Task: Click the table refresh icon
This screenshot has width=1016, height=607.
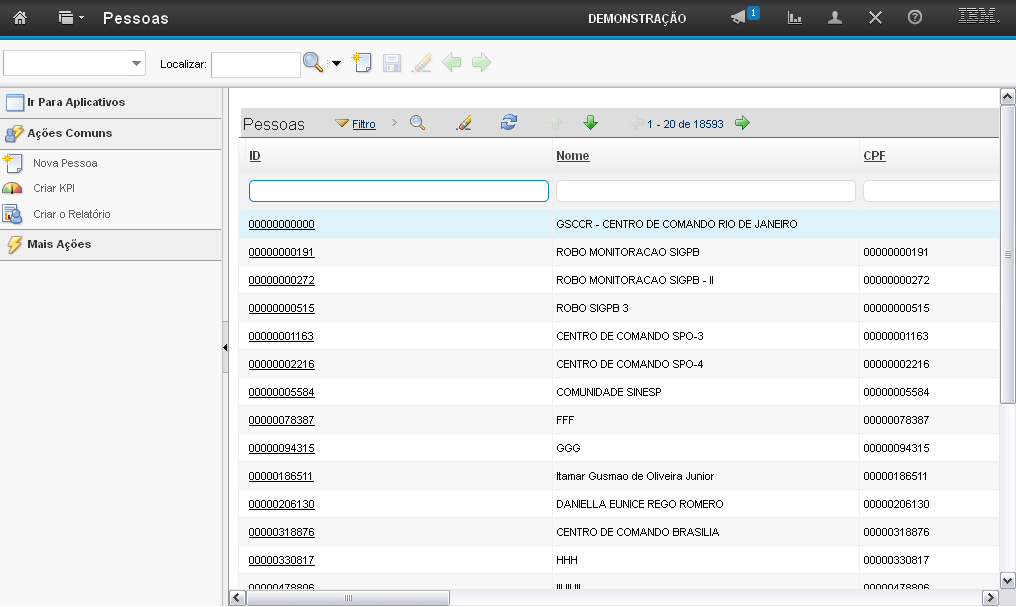Action: point(509,123)
